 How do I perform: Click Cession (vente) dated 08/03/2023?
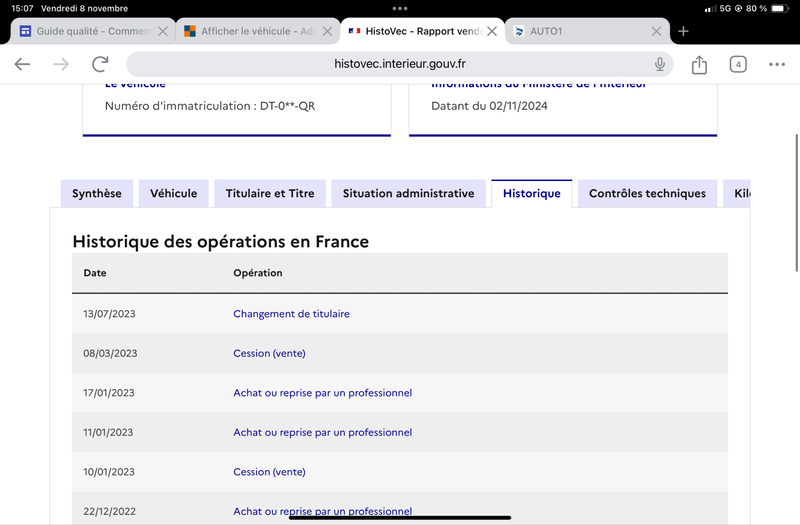tap(269, 353)
